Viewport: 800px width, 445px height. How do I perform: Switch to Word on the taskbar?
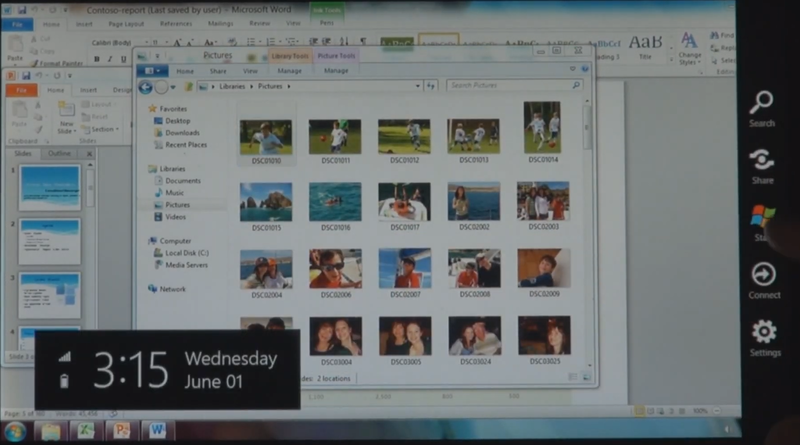tap(157, 431)
